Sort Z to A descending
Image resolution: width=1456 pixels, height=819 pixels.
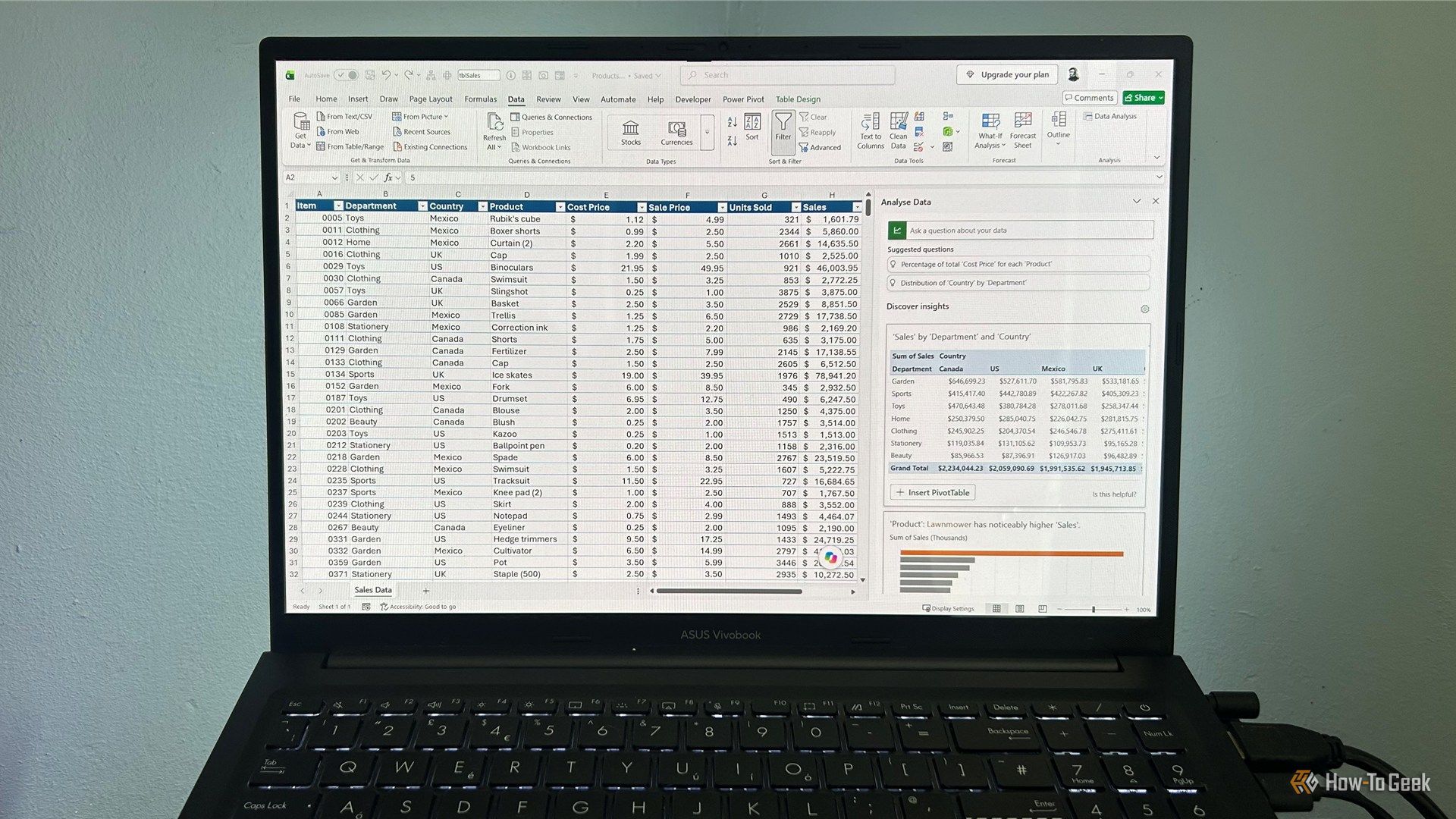(x=732, y=141)
